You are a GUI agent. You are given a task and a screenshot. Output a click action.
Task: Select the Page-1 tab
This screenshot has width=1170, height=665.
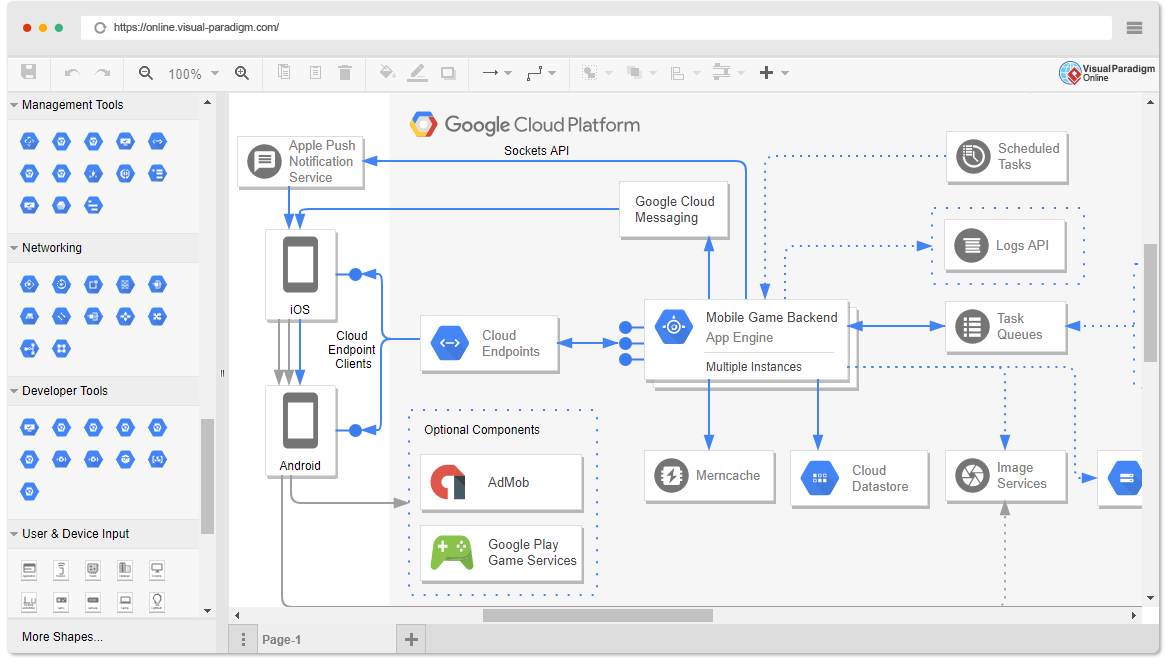[281, 640]
